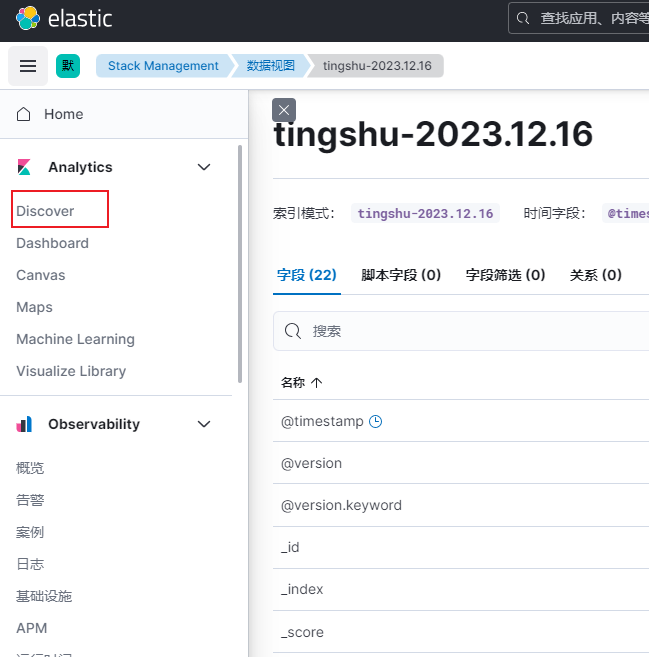Open Machine Learning in sidebar
The height and width of the screenshot is (657, 649).
75,339
